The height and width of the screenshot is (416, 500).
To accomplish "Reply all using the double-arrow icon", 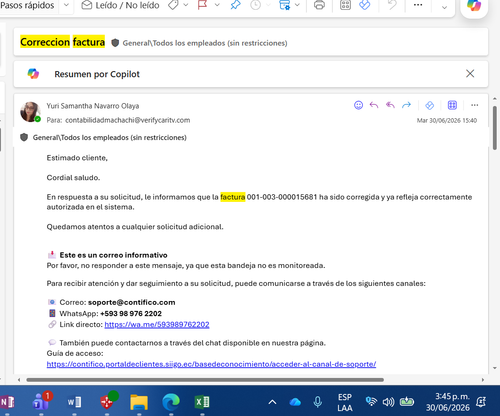I will 390,105.
